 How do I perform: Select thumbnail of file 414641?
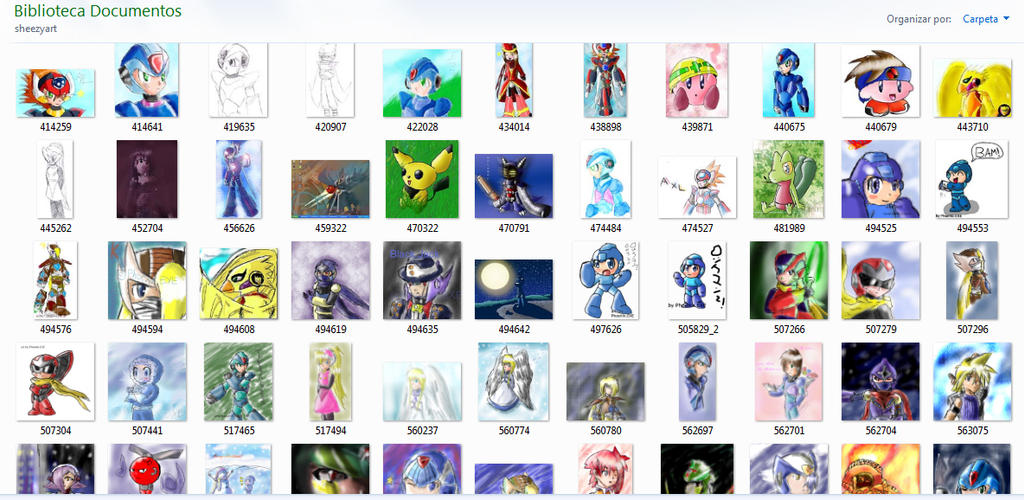click(146, 80)
